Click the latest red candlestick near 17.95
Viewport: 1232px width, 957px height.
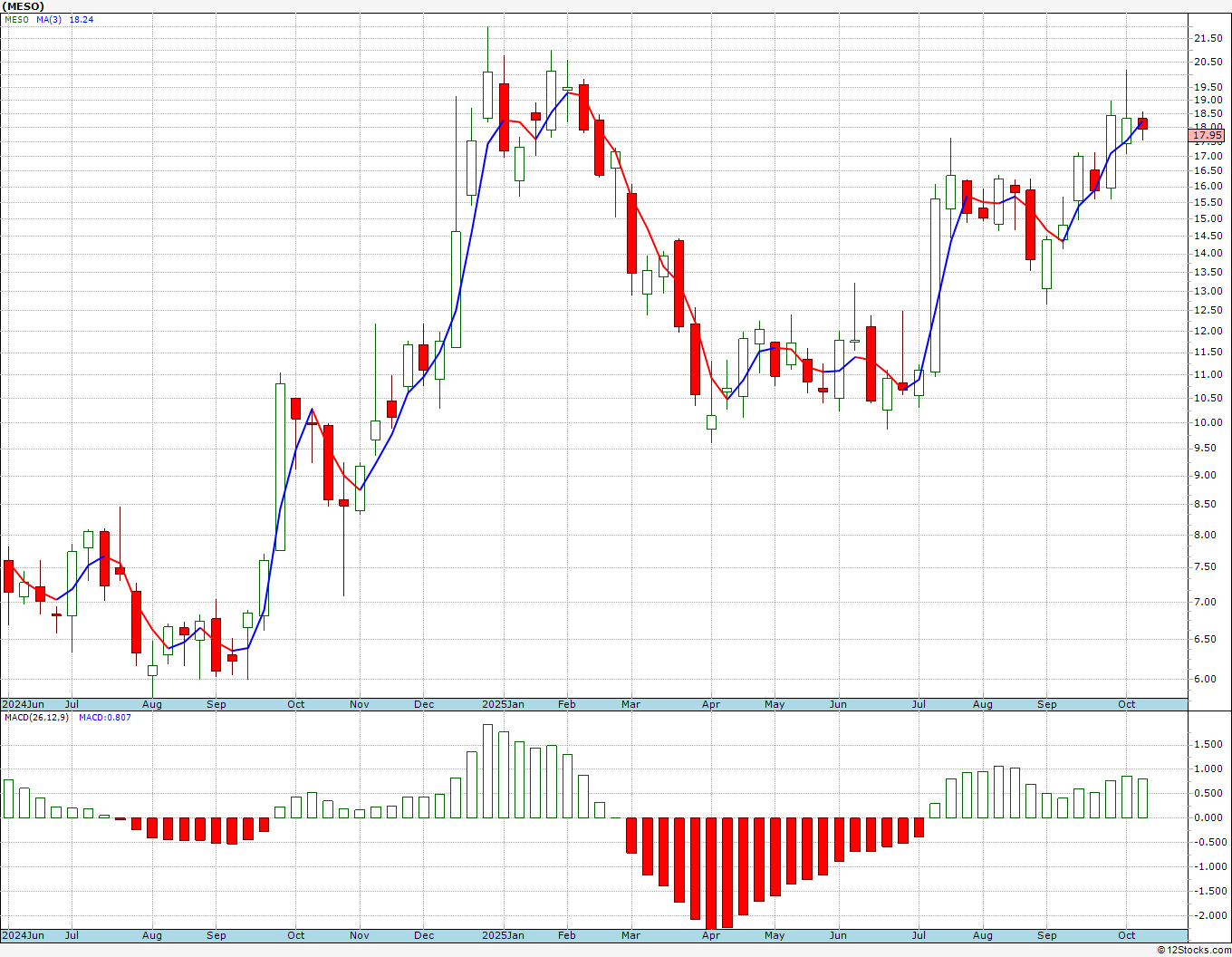coord(1142,123)
